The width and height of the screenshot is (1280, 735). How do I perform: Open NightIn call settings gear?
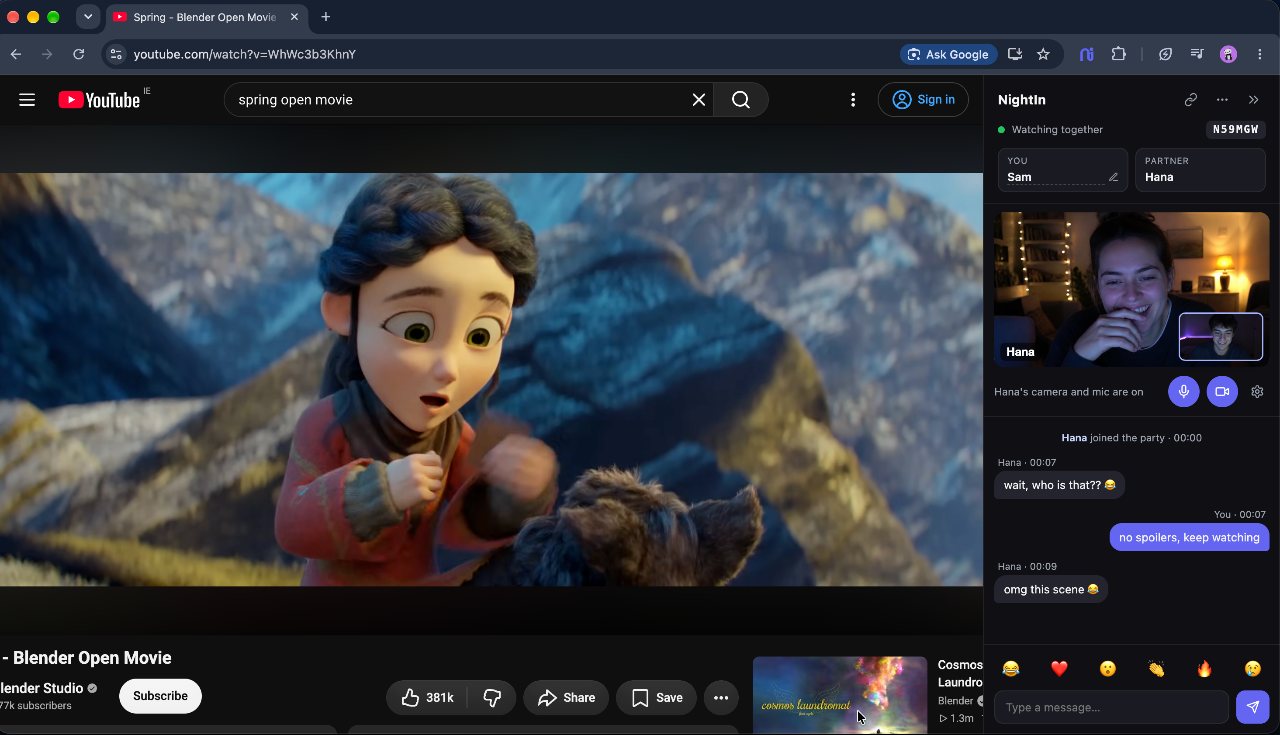[x=1257, y=392]
